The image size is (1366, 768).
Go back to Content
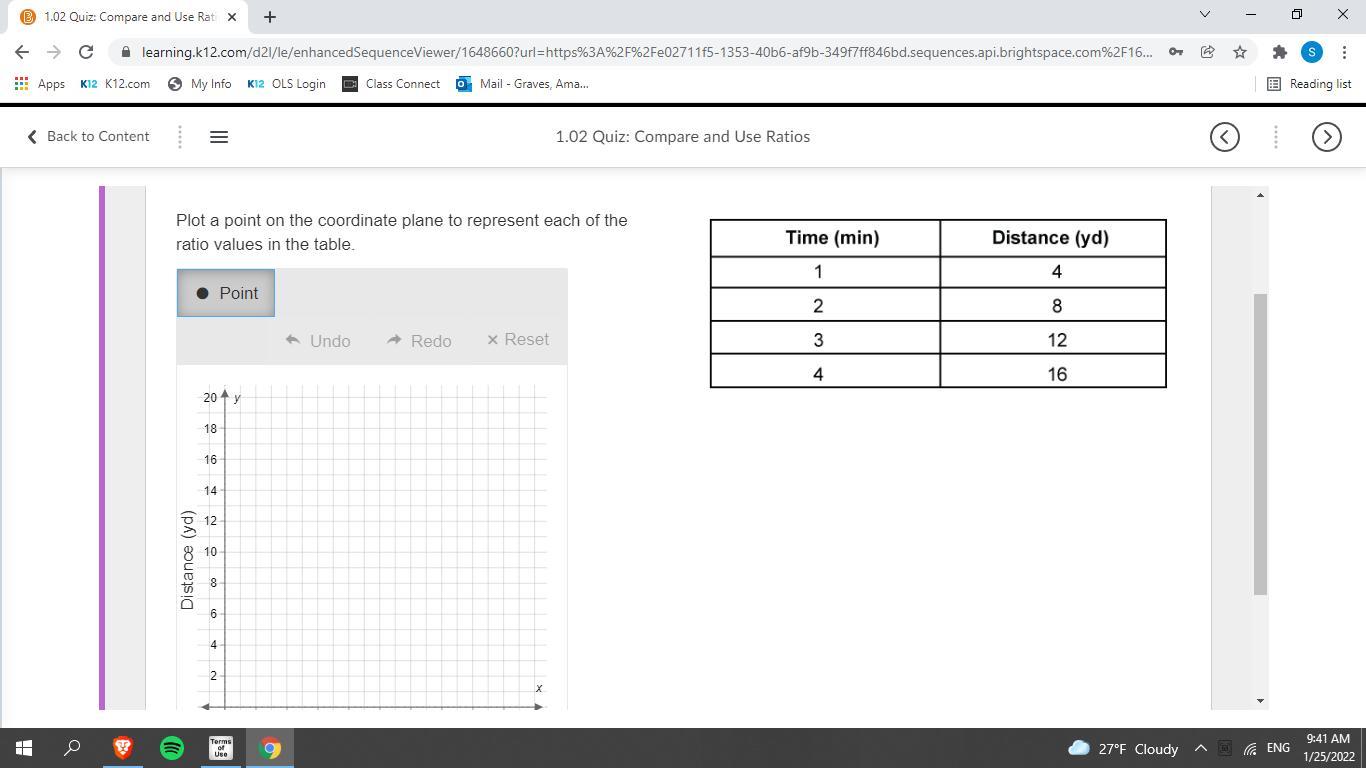[88, 136]
